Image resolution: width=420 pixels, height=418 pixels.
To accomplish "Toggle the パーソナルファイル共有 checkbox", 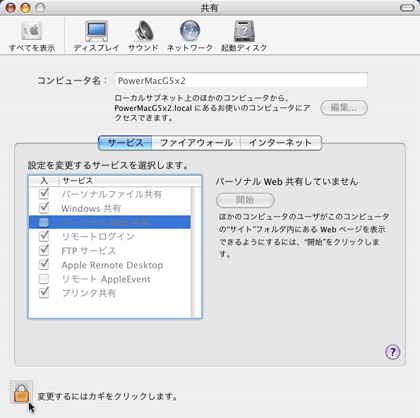I will 44,194.
